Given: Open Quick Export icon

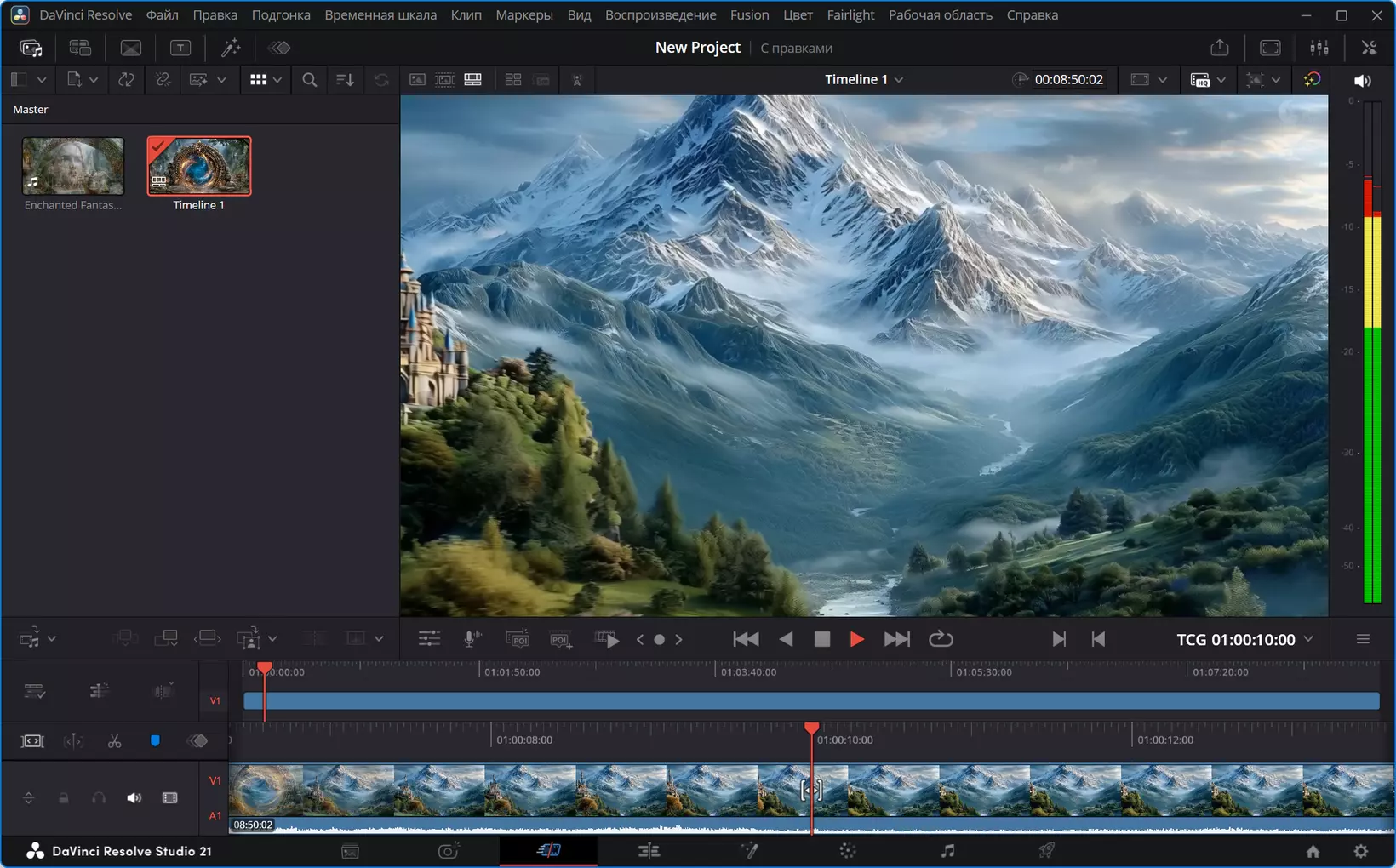Looking at the screenshot, I should pyautogui.click(x=1220, y=48).
